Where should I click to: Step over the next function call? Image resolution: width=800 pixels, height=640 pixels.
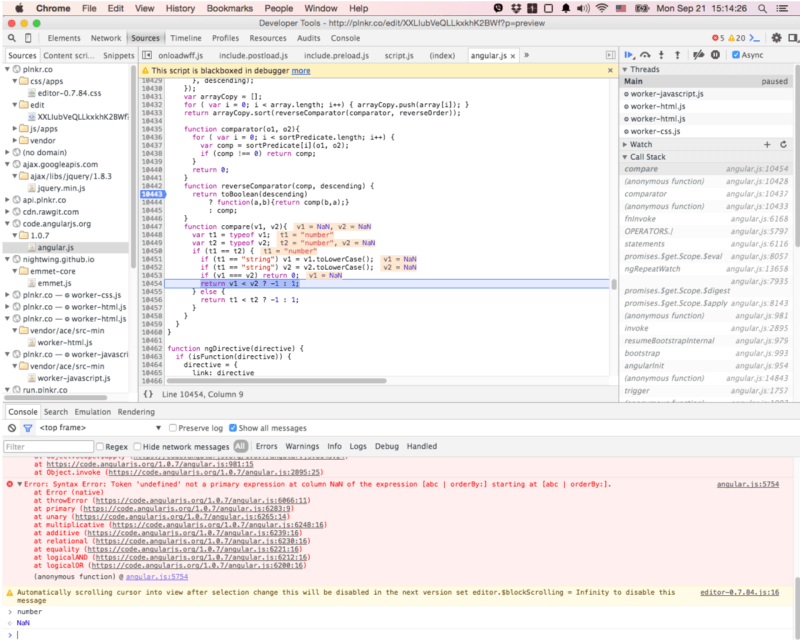(646, 55)
